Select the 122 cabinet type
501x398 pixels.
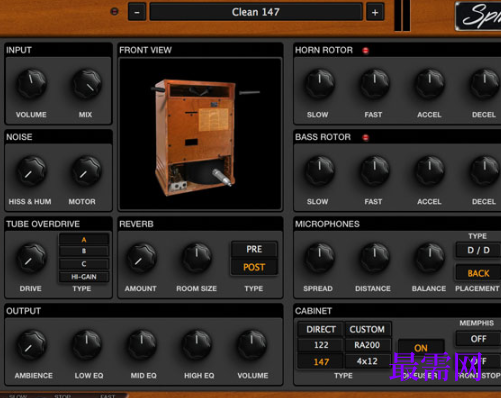(321, 345)
